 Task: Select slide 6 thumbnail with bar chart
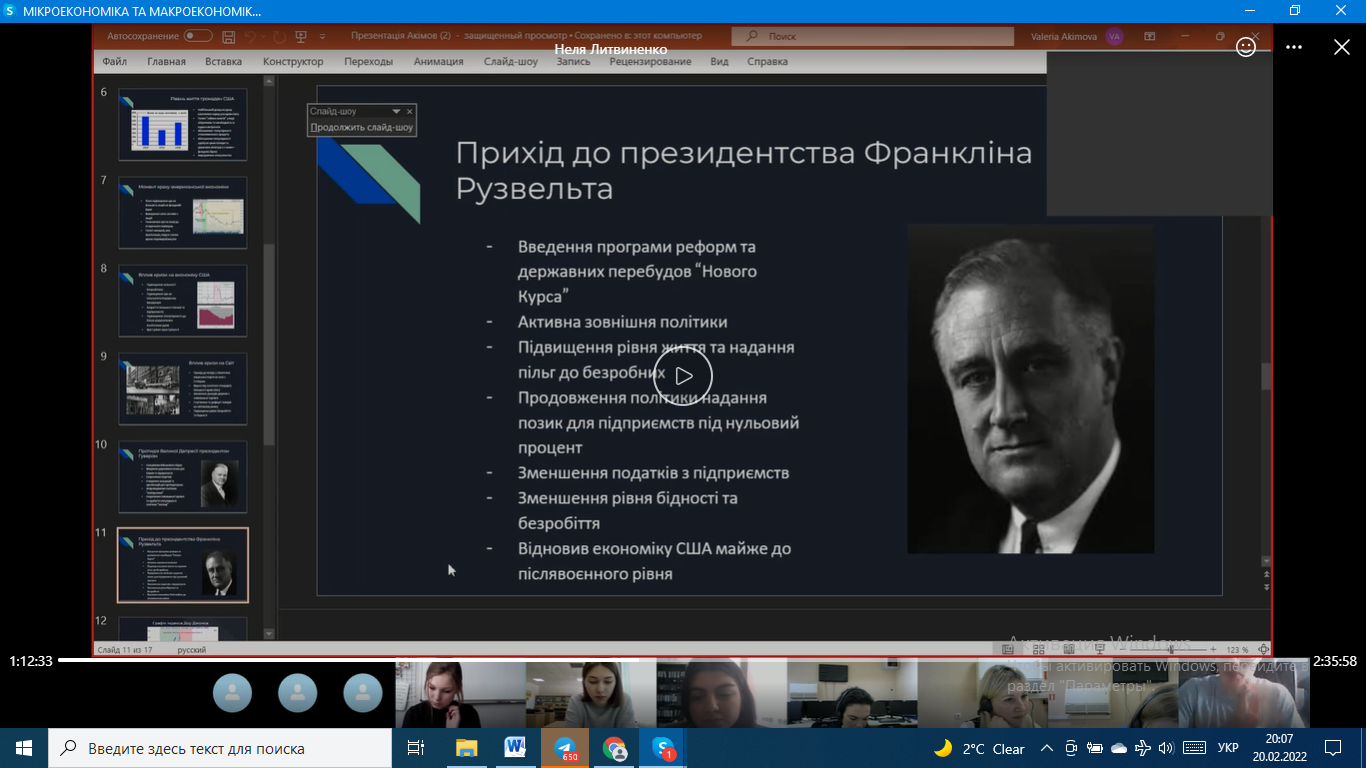pyautogui.click(x=182, y=125)
